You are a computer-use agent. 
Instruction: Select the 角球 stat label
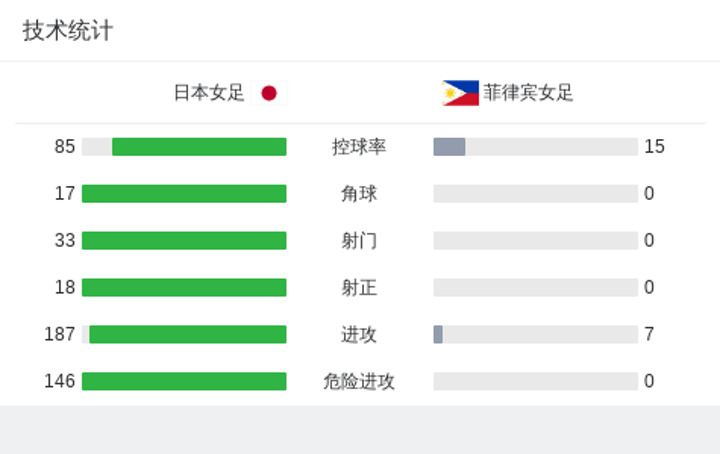359,194
